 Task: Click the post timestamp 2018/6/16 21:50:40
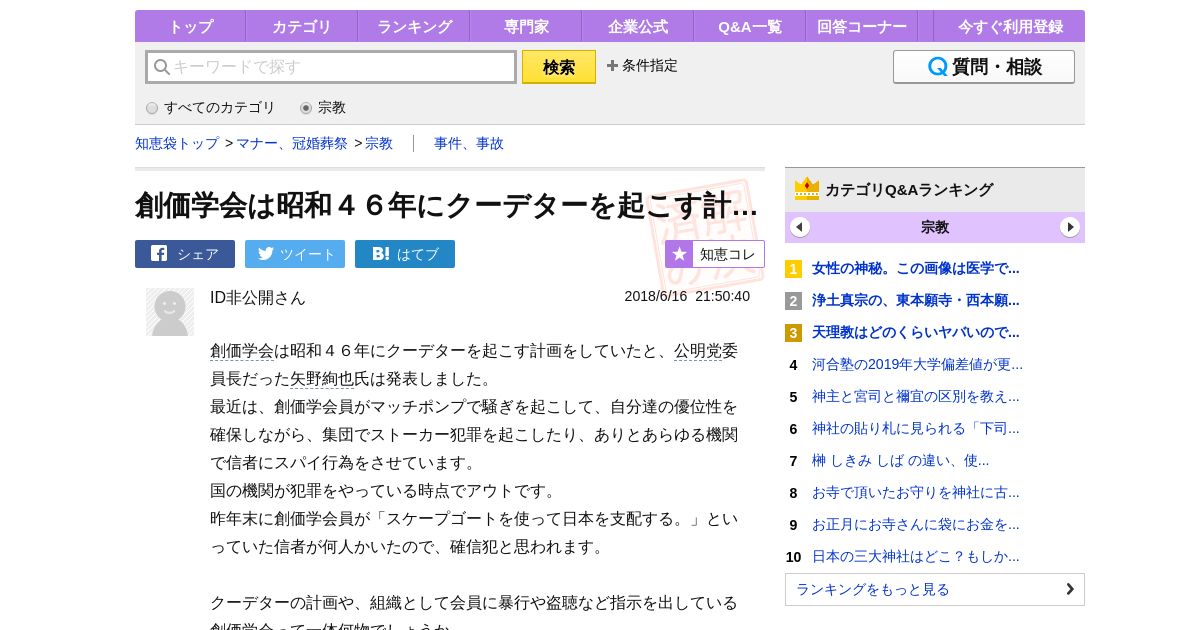(x=687, y=296)
